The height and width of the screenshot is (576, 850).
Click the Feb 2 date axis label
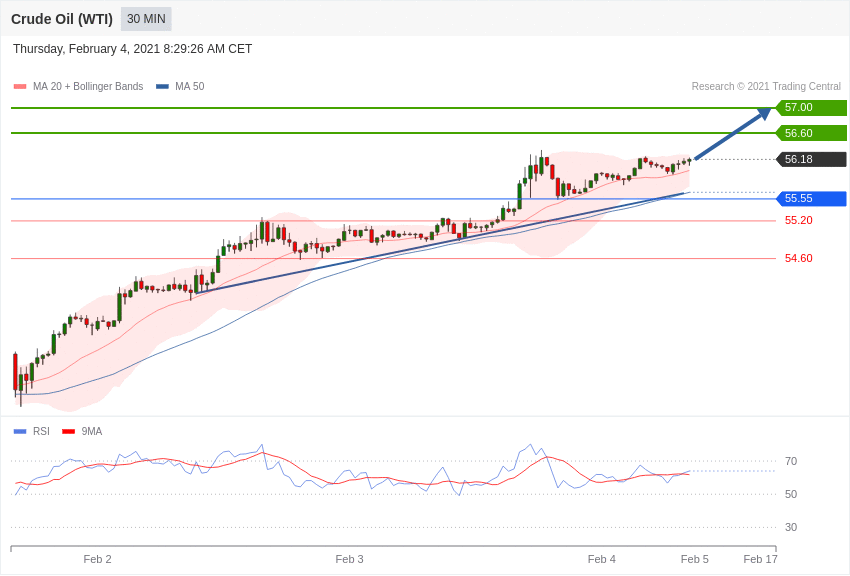tap(98, 560)
